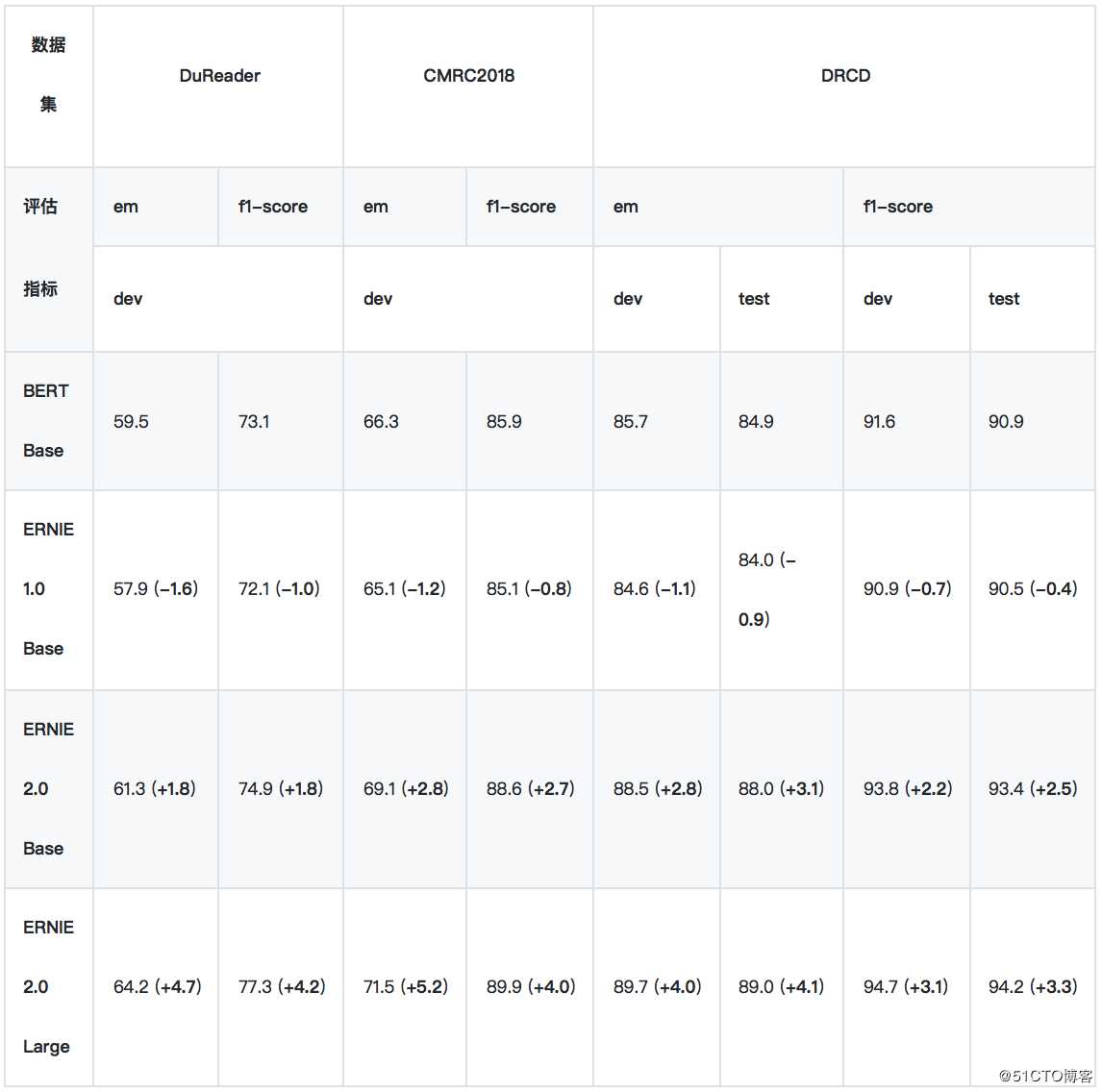Select the CMRC2018 column header
1102x1092 pixels.
pos(468,87)
